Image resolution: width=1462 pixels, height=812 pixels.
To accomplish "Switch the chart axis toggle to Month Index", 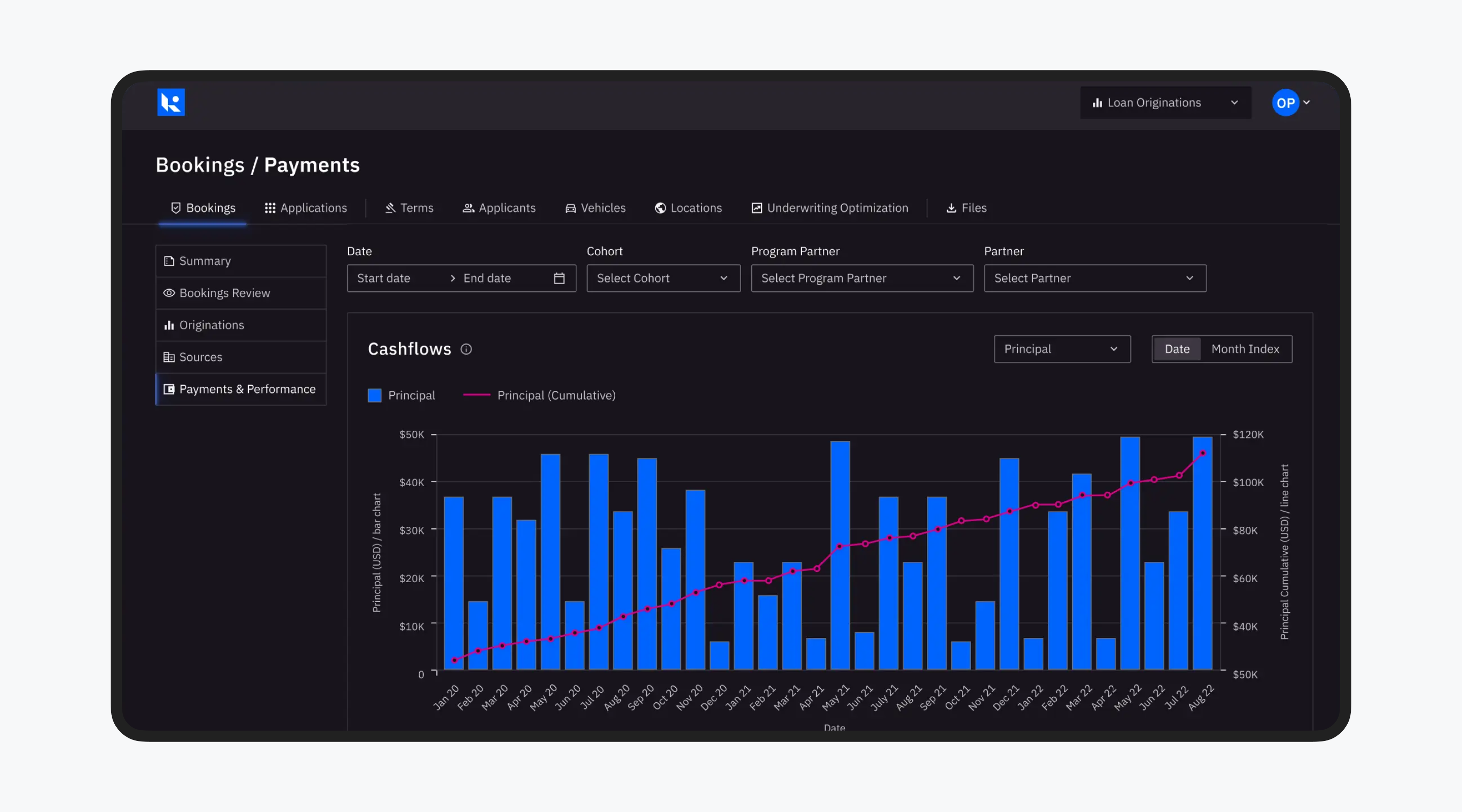I will coord(1245,349).
